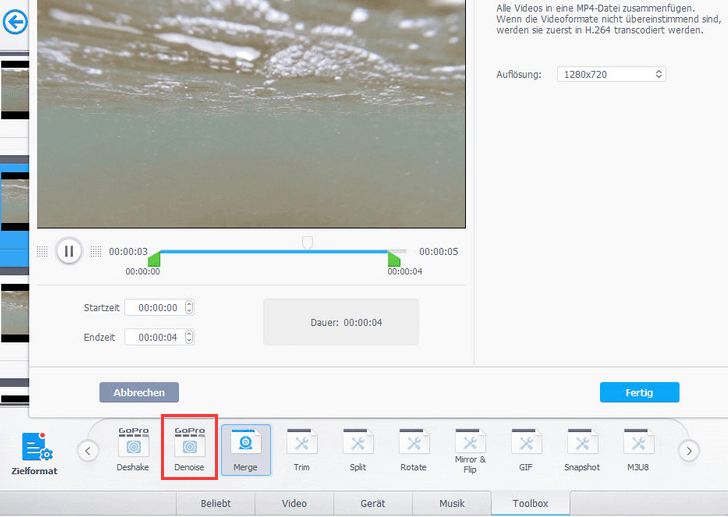Pause the video preview
The width and height of the screenshot is (728, 517).
(x=68, y=251)
